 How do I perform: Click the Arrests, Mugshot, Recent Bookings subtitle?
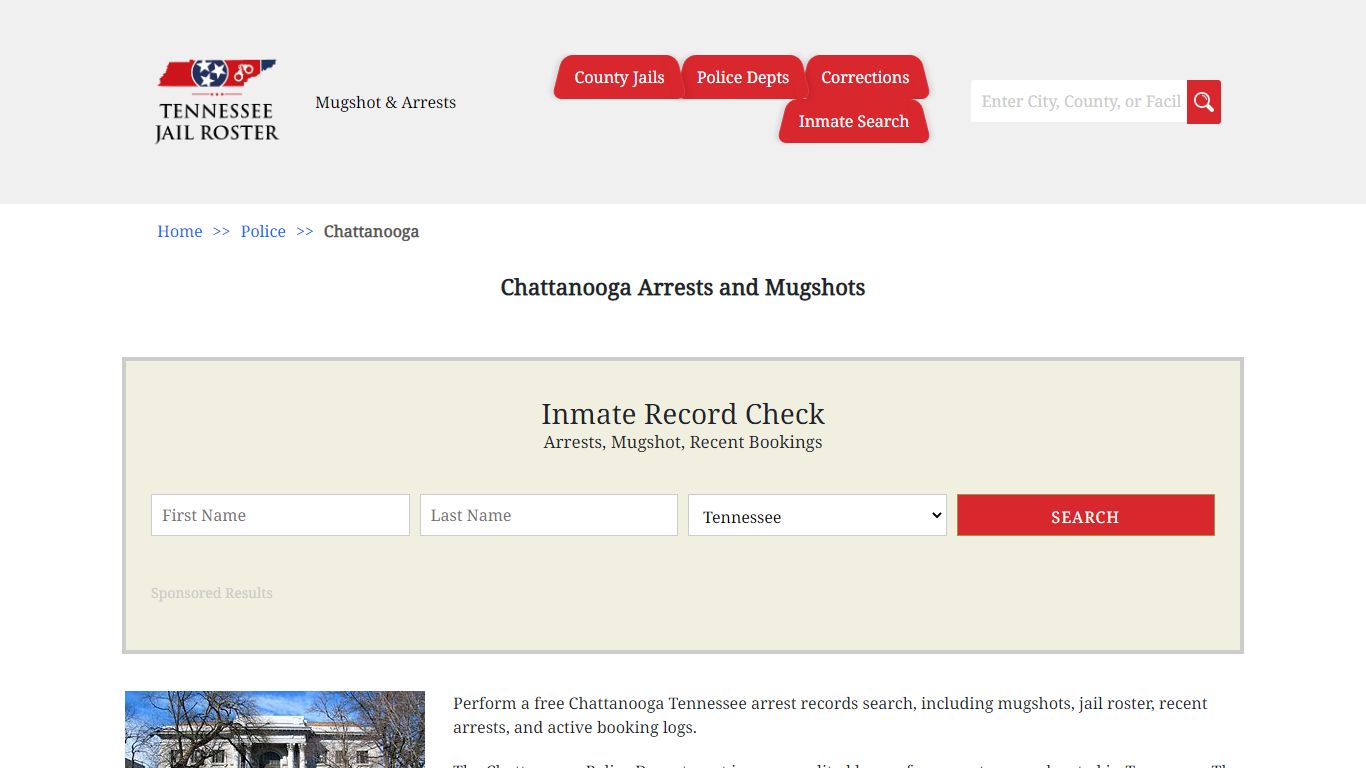[683, 442]
